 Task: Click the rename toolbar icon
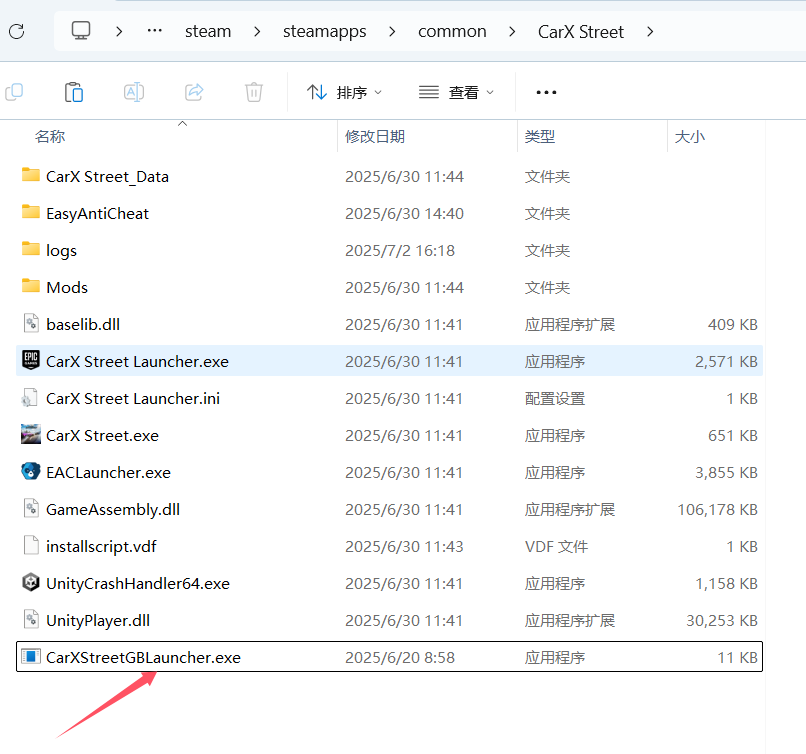[x=134, y=92]
